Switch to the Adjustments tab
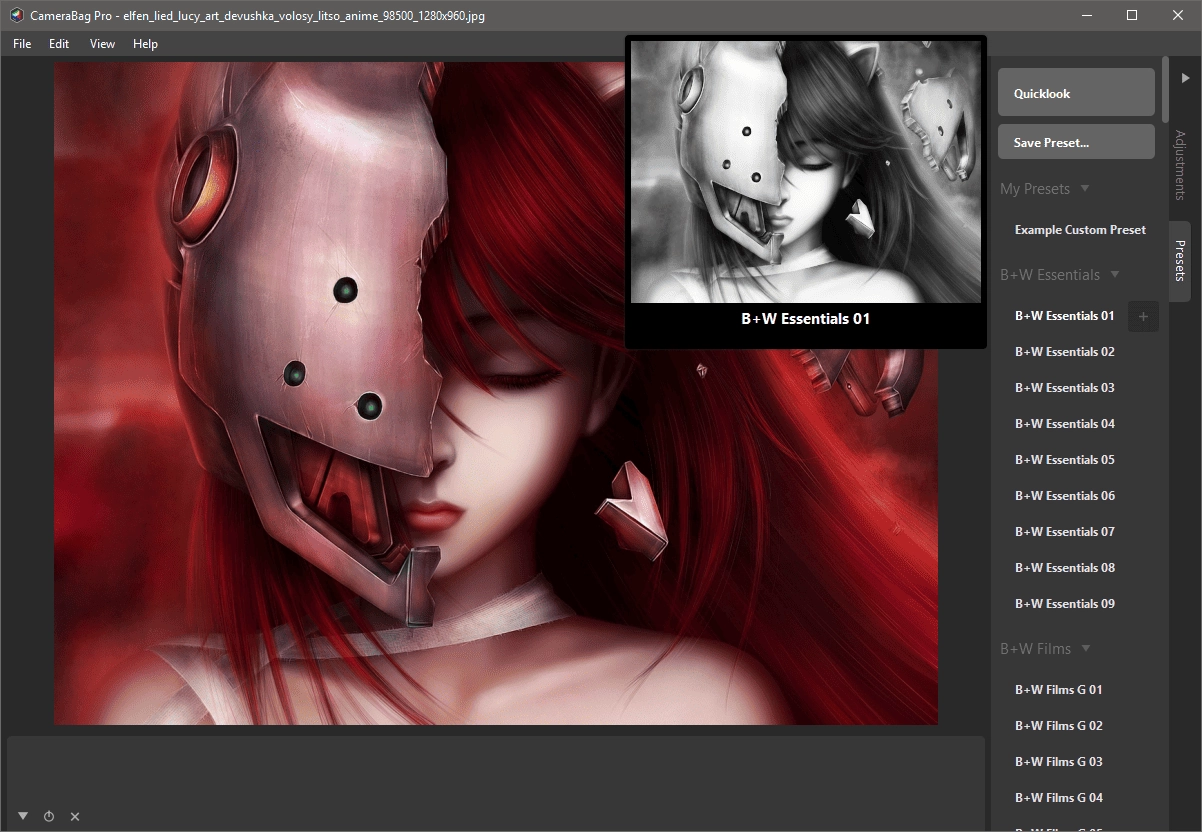This screenshot has height=832, width=1202. pyautogui.click(x=1180, y=165)
